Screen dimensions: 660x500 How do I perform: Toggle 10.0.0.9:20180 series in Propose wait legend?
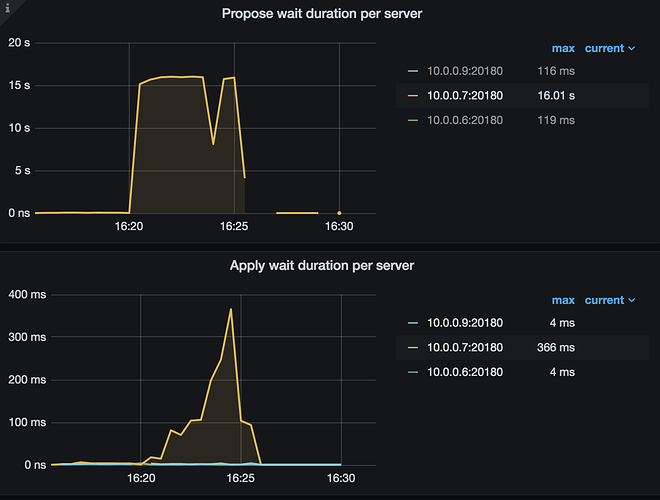465,71
